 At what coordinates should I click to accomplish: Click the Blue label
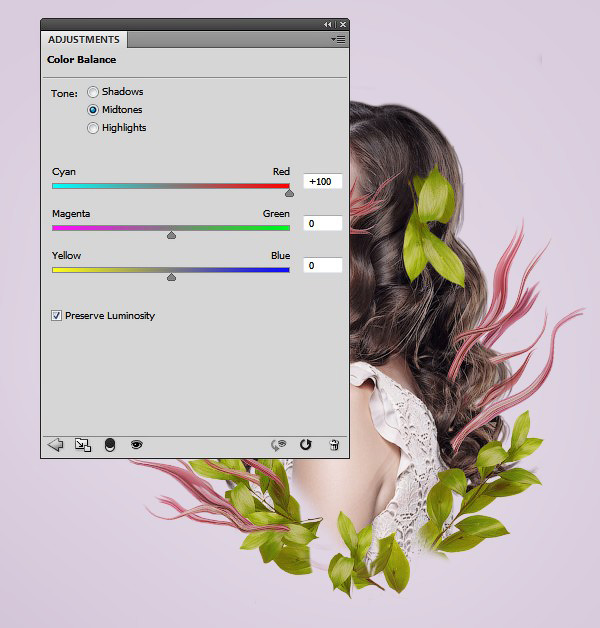click(280, 256)
